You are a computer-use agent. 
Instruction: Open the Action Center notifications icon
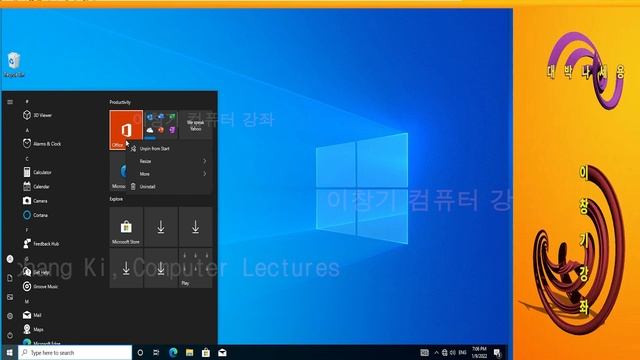tap(497, 353)
